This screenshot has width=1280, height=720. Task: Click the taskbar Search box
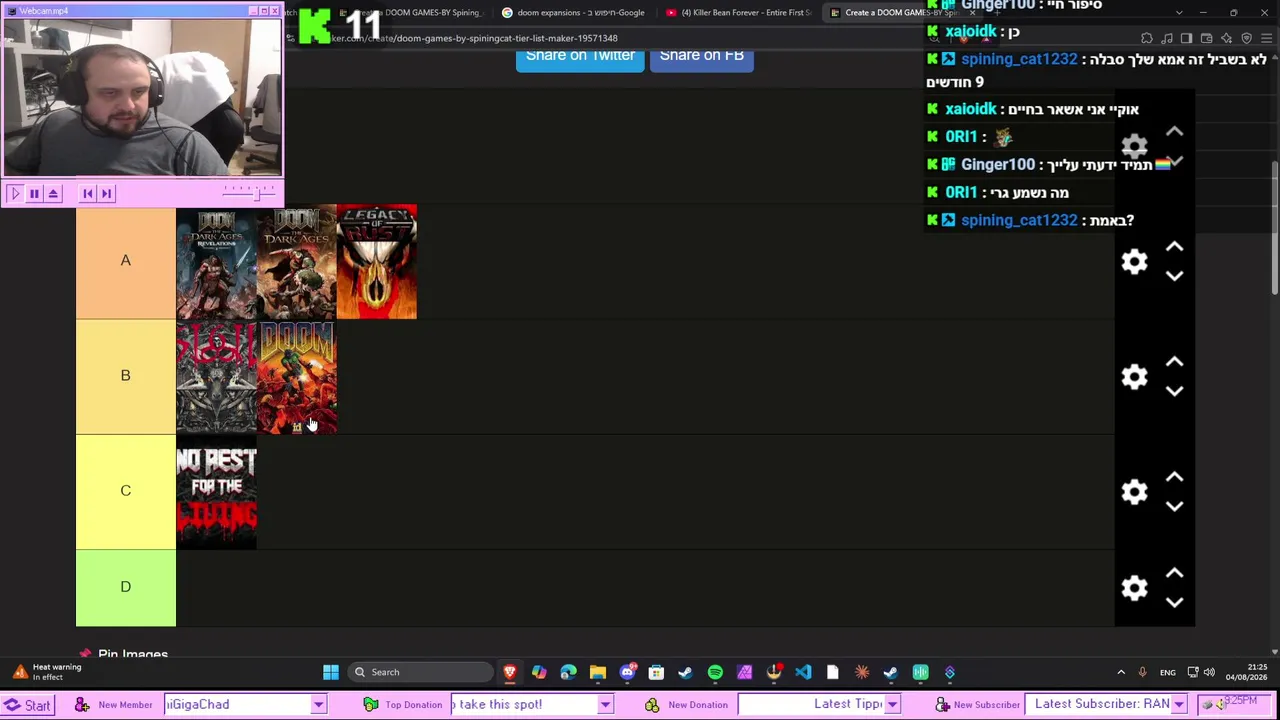pyautogui.click(x=421, y=672)
